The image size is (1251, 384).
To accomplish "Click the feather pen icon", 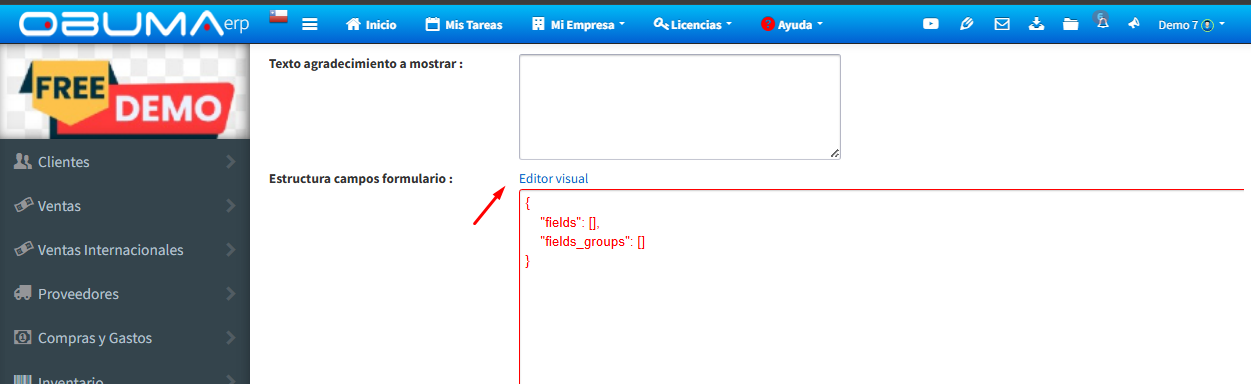I will [x=966, y=25].
